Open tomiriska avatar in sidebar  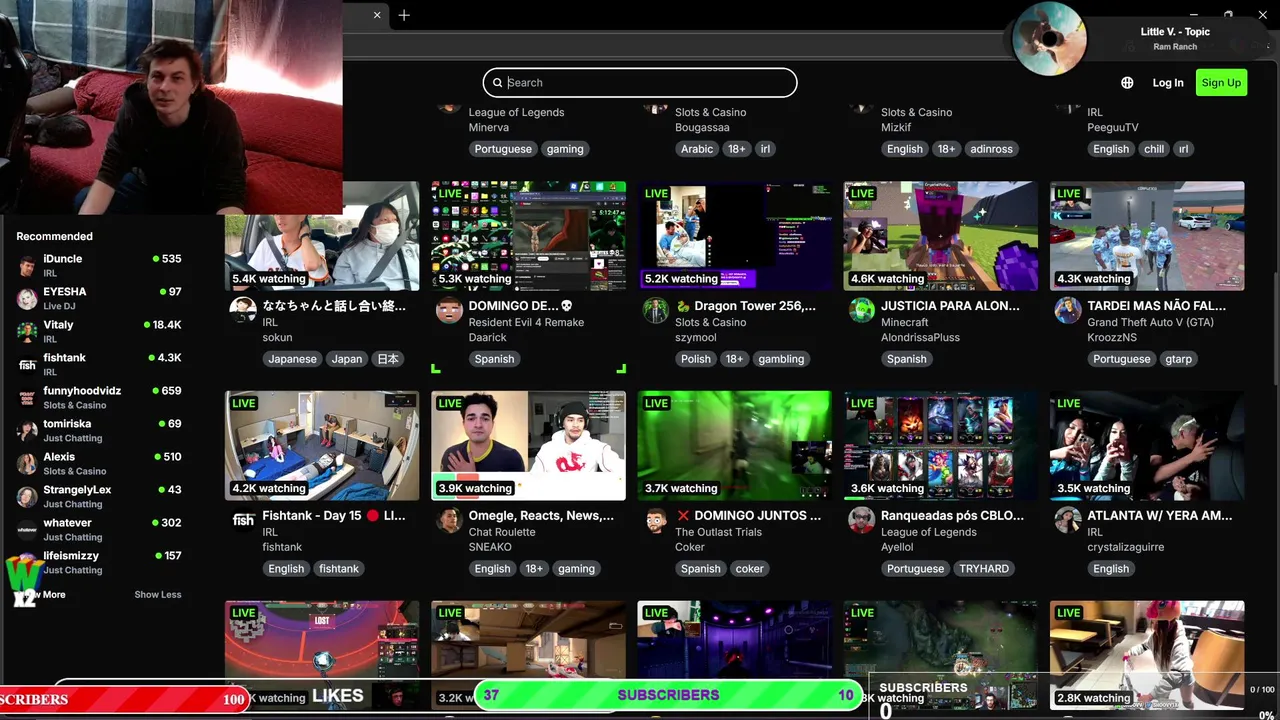click(27, 430)
